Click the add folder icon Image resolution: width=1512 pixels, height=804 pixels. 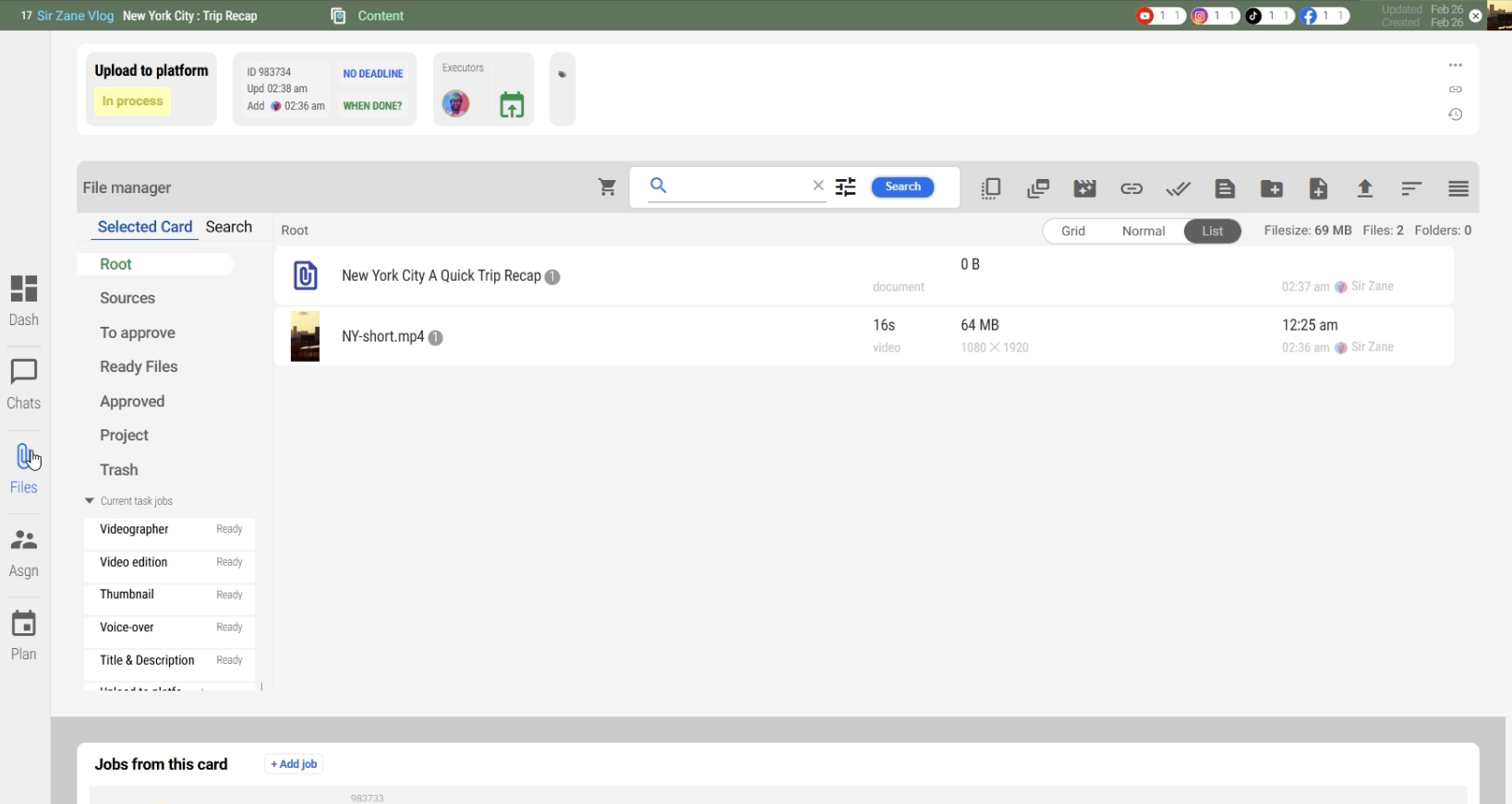click(x=1271, y=189)
